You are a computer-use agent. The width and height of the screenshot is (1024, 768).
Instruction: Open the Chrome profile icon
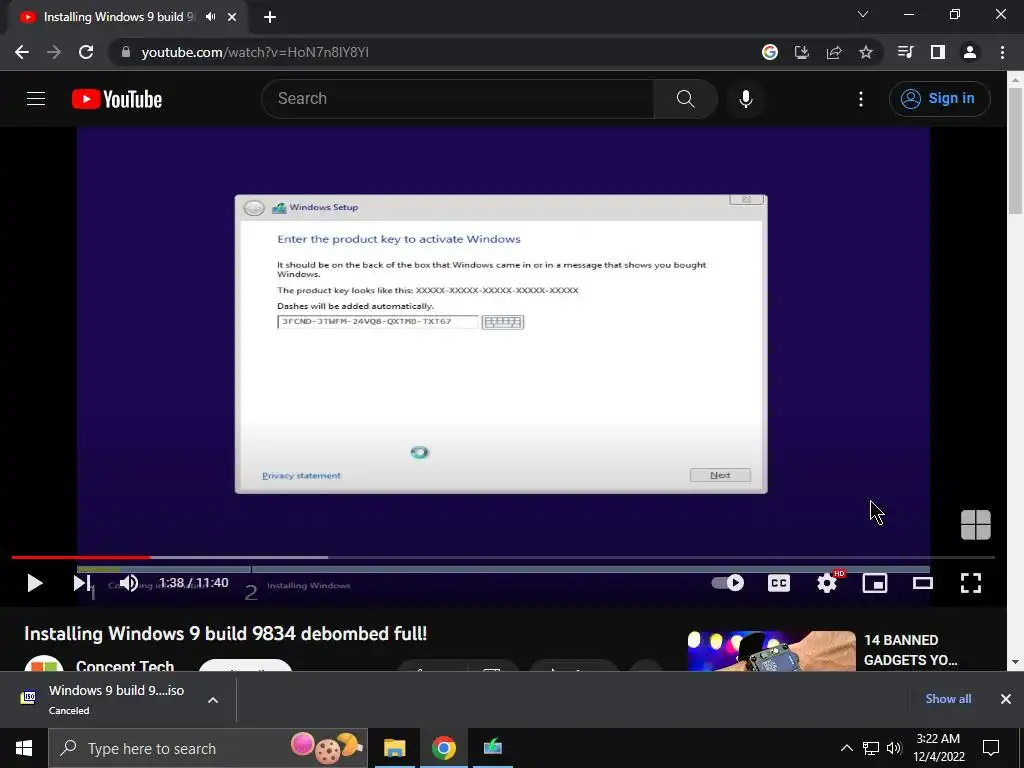(x=970, y=52)
